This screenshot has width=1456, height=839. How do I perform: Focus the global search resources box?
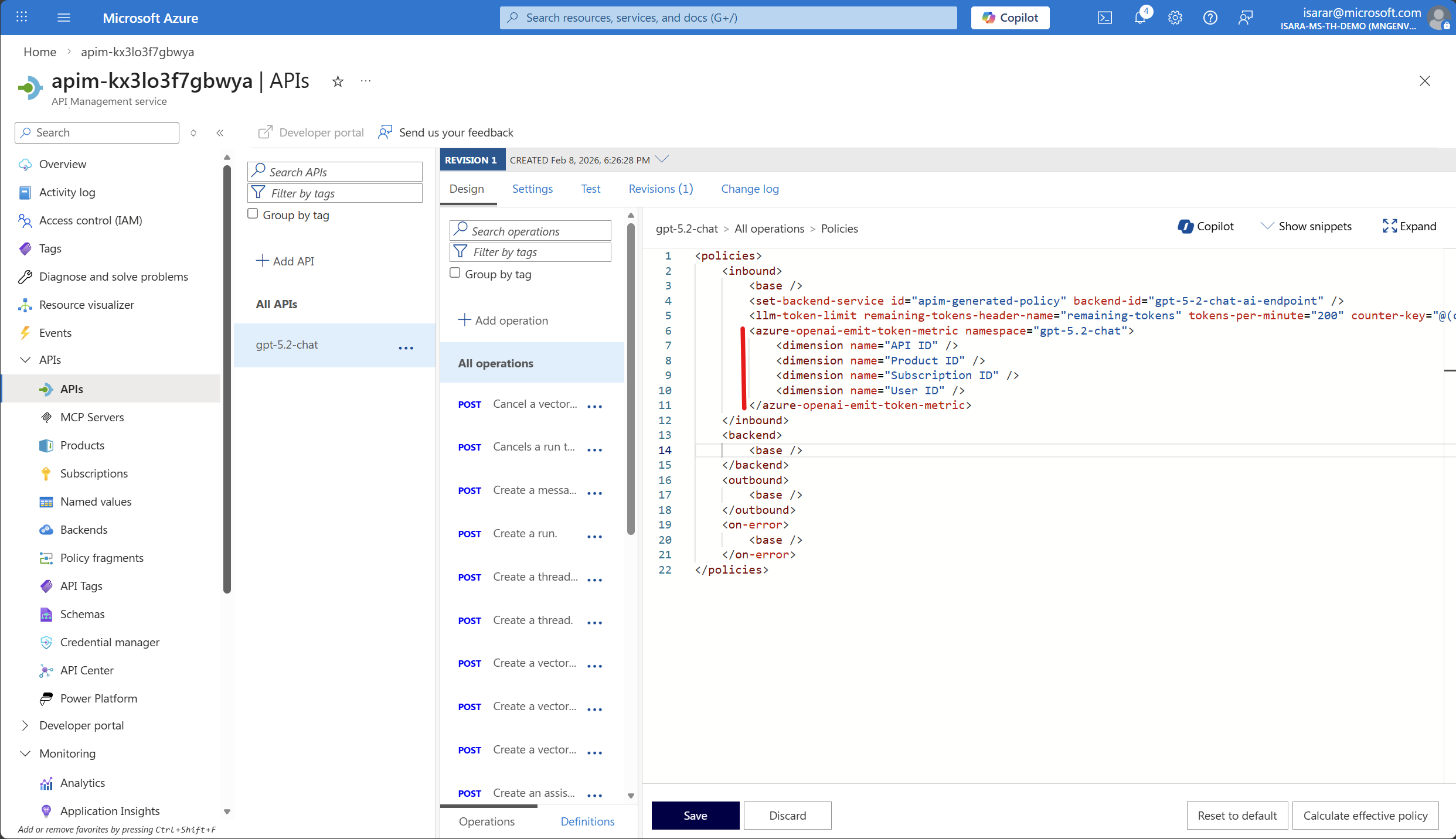point(728,18)
